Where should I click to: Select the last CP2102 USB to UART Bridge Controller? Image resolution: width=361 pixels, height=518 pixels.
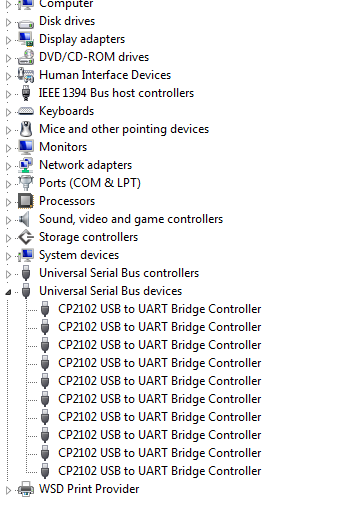(160, 471)
